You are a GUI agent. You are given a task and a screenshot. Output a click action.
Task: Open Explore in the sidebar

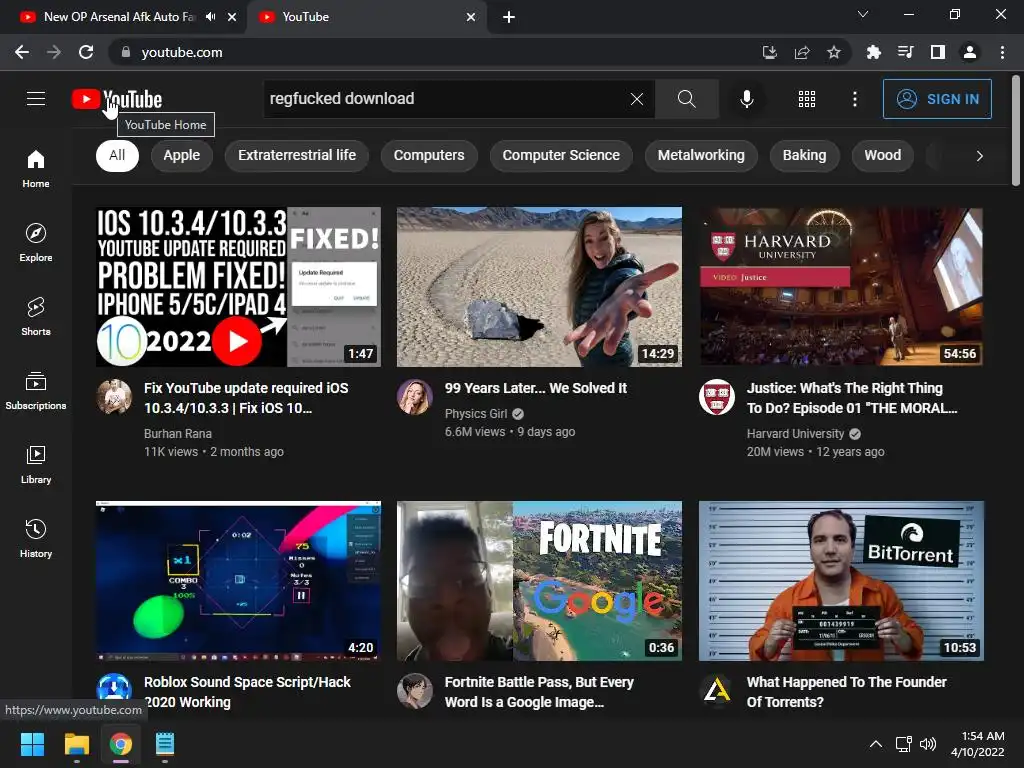[x=36, y=243]
